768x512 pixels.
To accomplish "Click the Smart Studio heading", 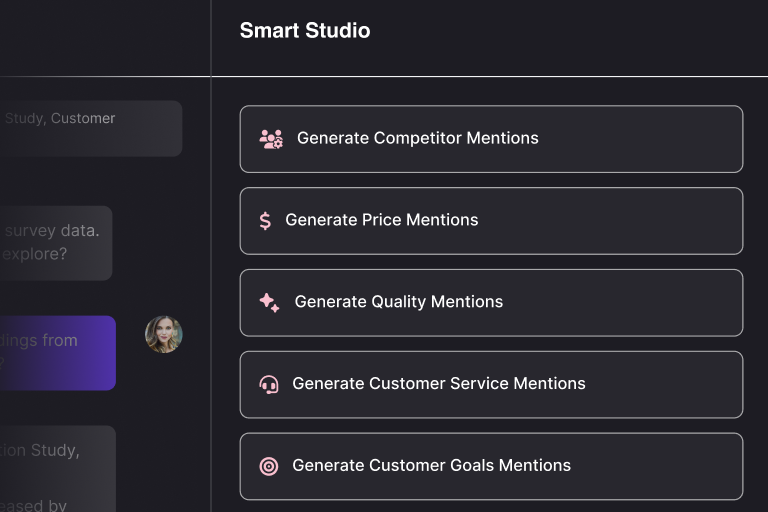I will click(x=305, y=30).
